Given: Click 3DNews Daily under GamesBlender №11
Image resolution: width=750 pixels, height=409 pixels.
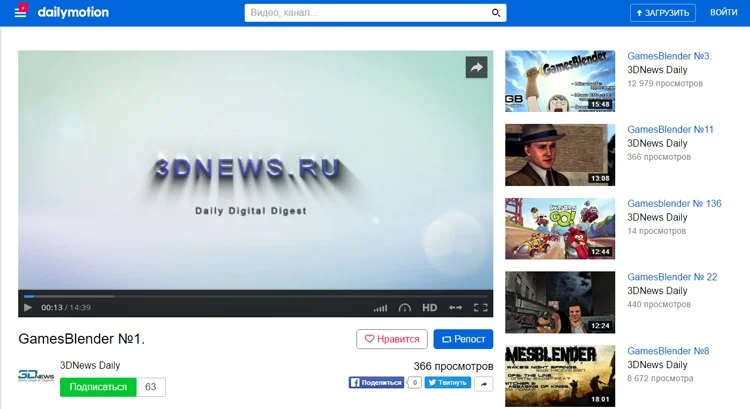Looking at the screenshot, I should (657, 144).
